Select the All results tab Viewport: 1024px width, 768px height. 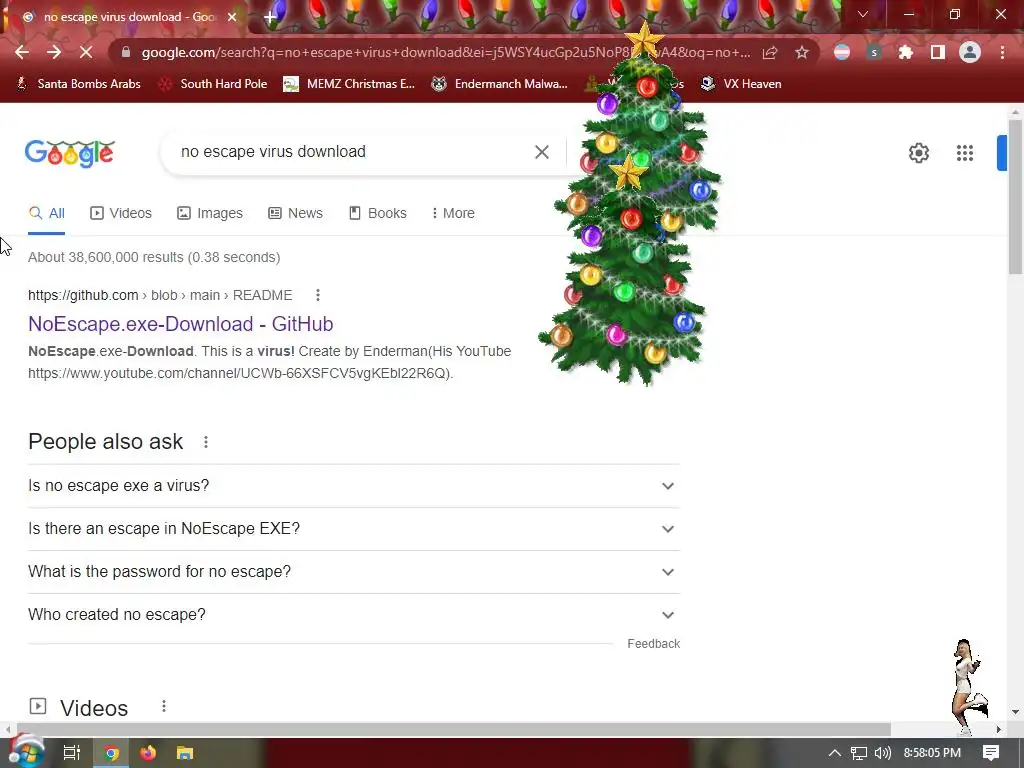pos(46,214)
